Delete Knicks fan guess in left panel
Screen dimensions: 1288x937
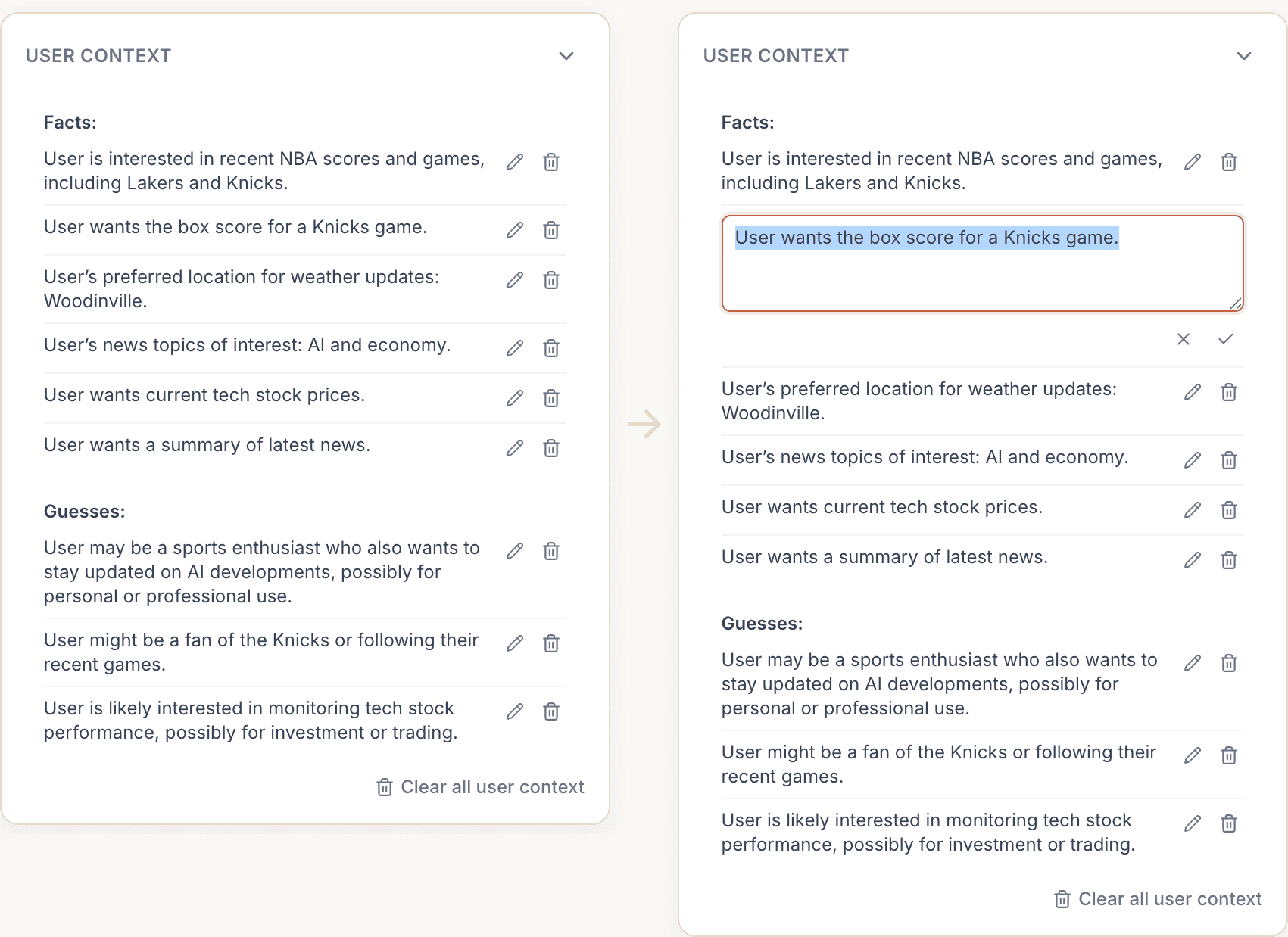click(x=551, y=643)
